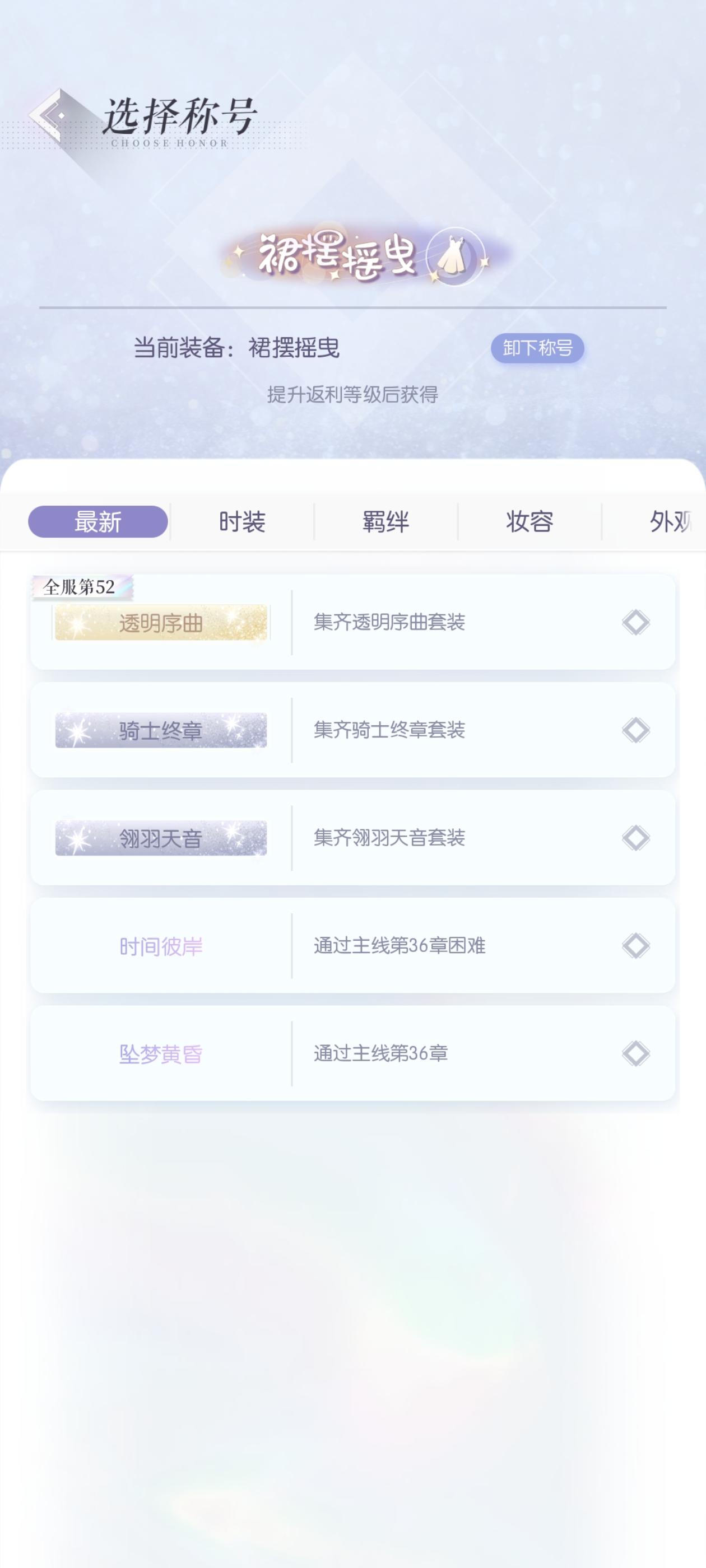This screenshot has width=706, height=1568.
Task: Select the diamond toggle for 时间彼岸
Action: pyautogui.click(x=635, y=945)
